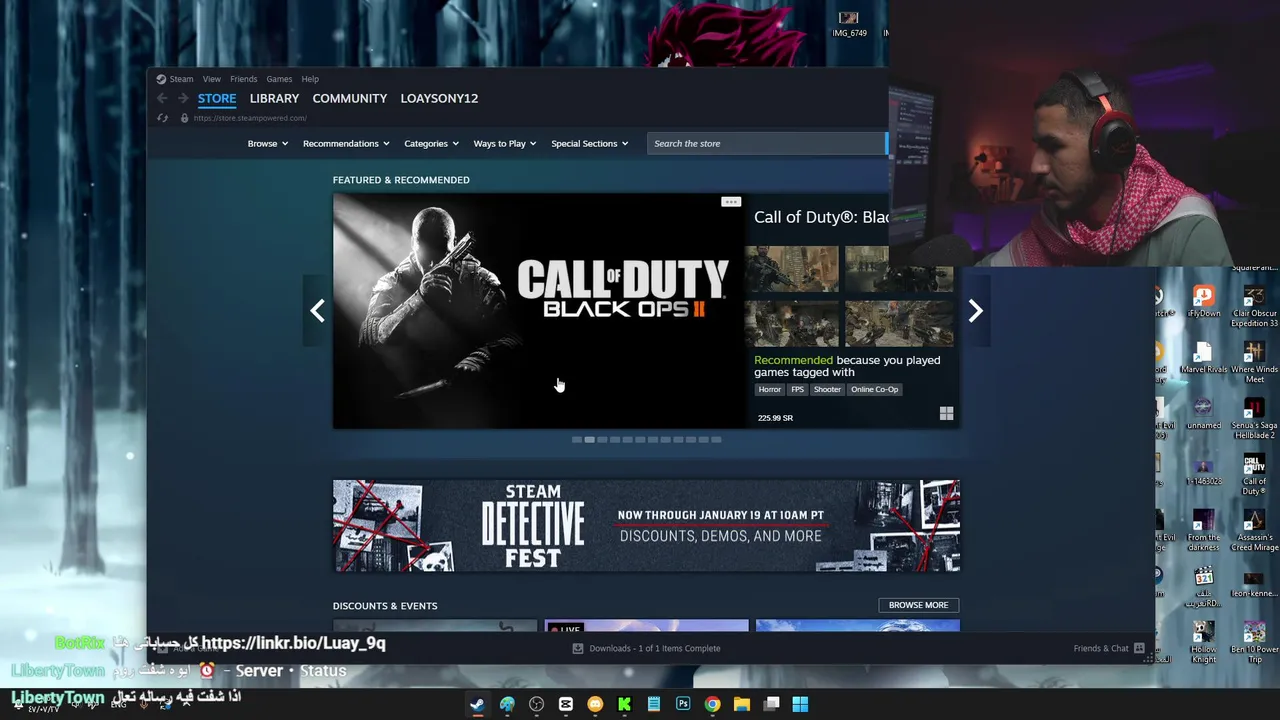Click the BROWSE MORE button
This screenshot has height=720, width=1280.
tap(918, 605)
